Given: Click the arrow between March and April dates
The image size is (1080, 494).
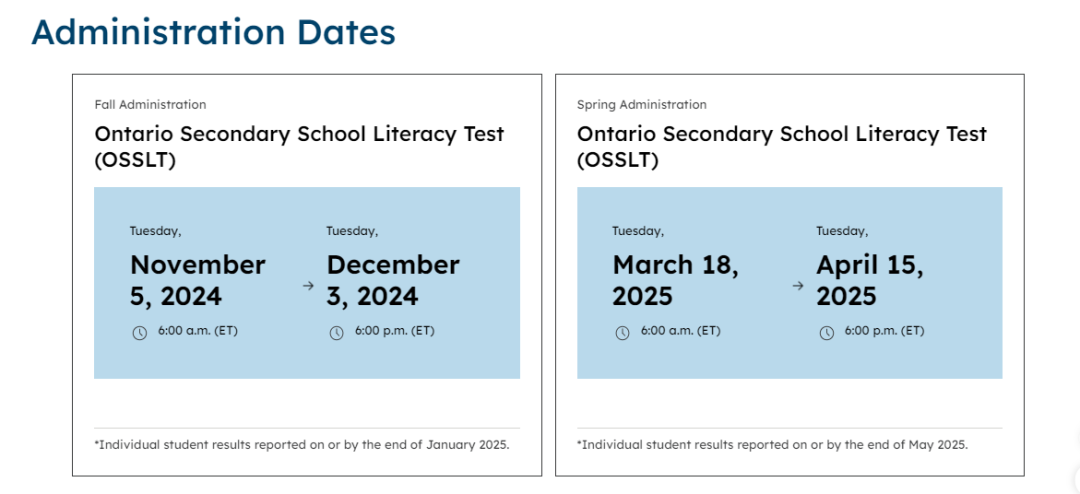Looking at the screenshot, I should (798, 285).
